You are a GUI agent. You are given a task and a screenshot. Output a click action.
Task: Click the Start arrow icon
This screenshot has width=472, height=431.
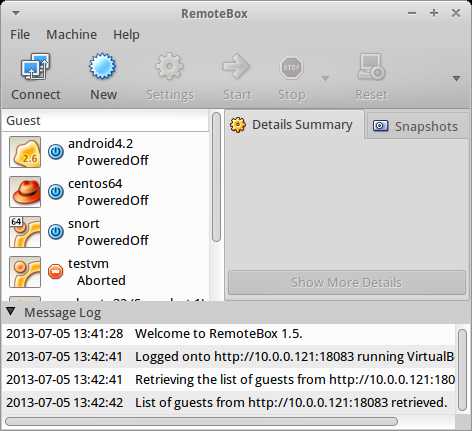coord(236,66)
